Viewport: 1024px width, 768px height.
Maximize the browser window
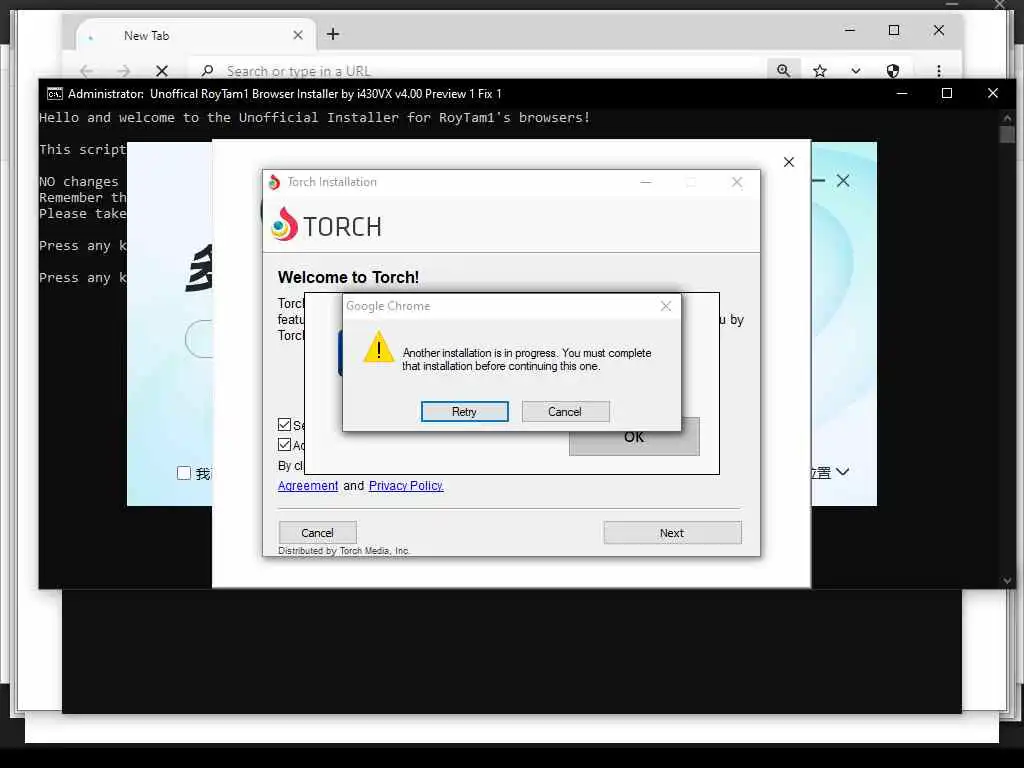pyautogui.click(x=894, y=30)
